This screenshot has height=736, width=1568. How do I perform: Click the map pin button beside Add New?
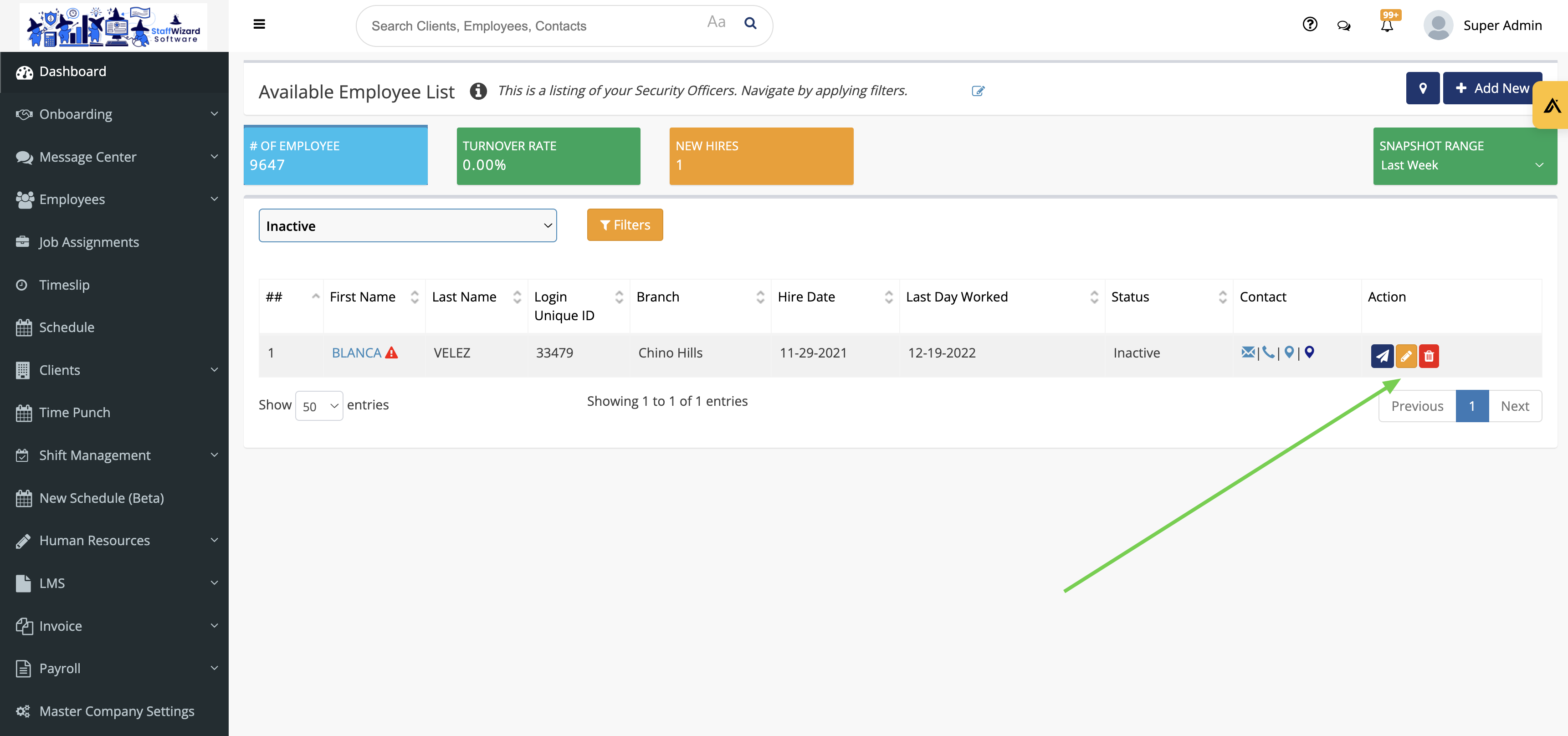[1423, 88]
